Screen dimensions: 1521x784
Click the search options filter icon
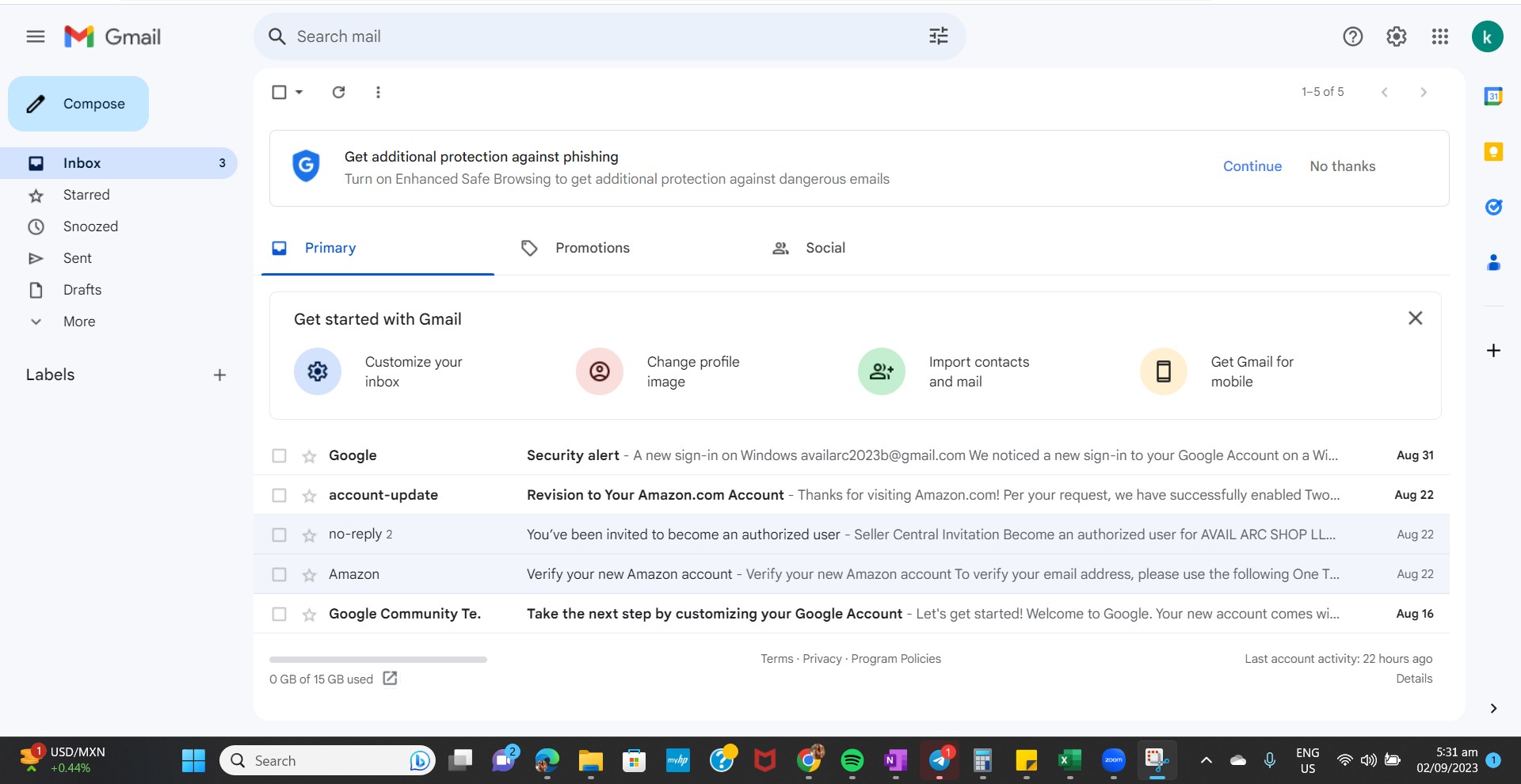938,36
